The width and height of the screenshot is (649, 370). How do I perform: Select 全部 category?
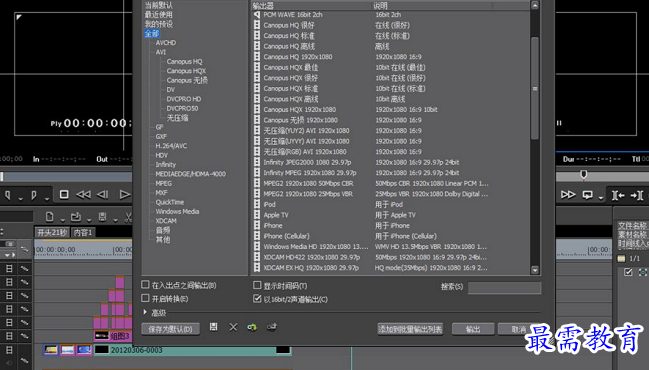(x=152, y=34)
